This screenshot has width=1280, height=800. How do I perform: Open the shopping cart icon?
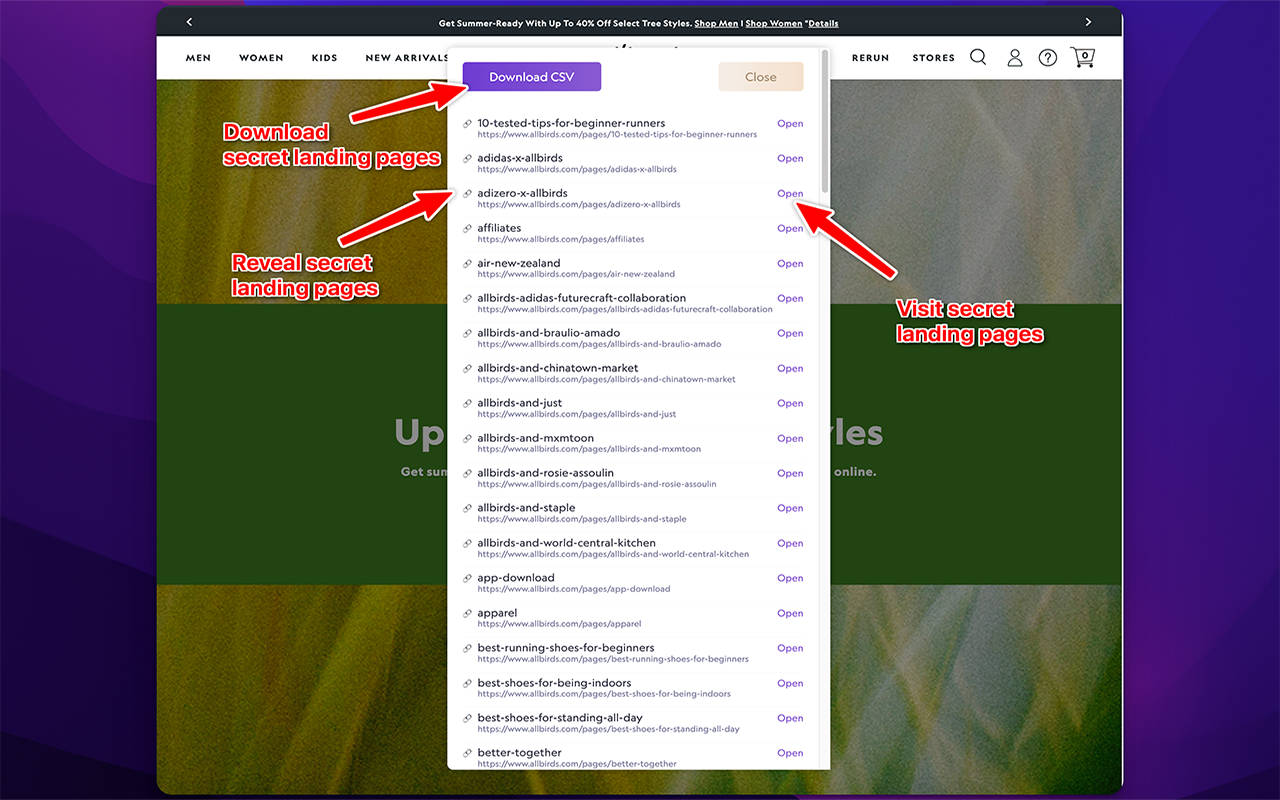point(1082,57)
